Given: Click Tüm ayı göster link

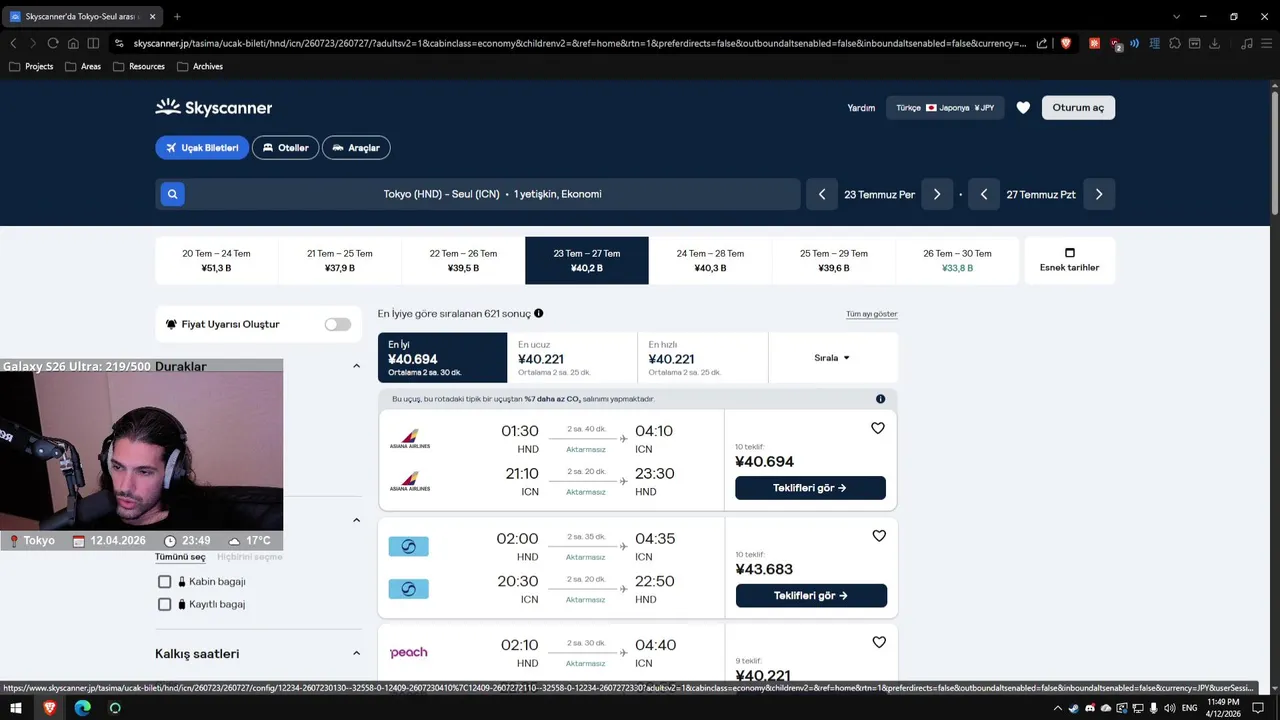Looking at the screenshot, I should (872, 314).
